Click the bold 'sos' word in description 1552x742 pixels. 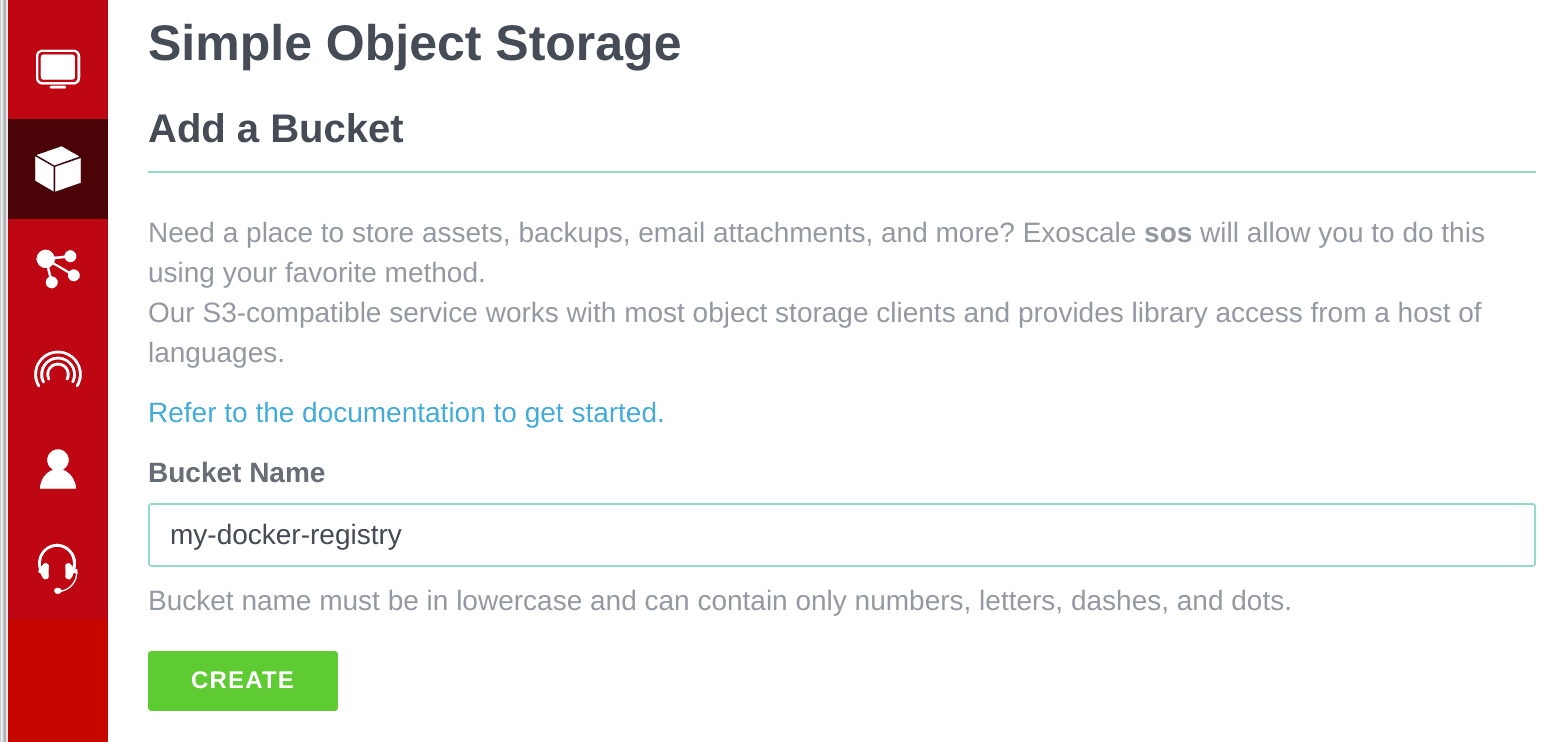coord(1167,233)
